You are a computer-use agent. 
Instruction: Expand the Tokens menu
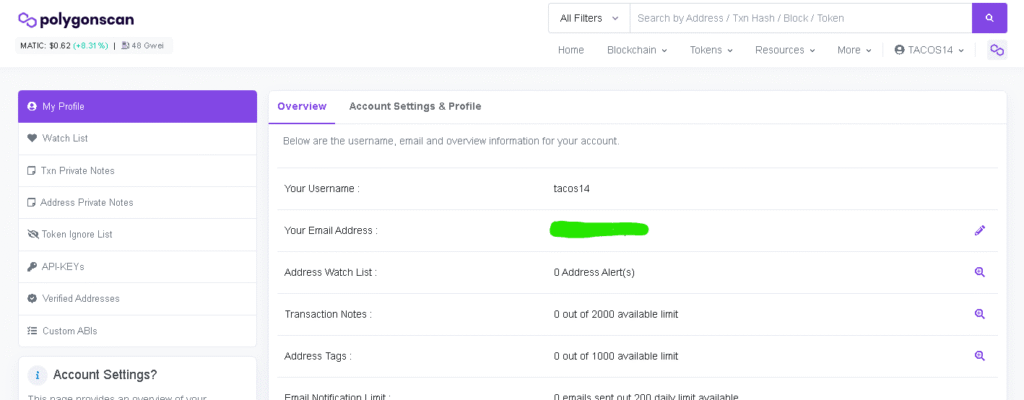click(x=711, y=50)
